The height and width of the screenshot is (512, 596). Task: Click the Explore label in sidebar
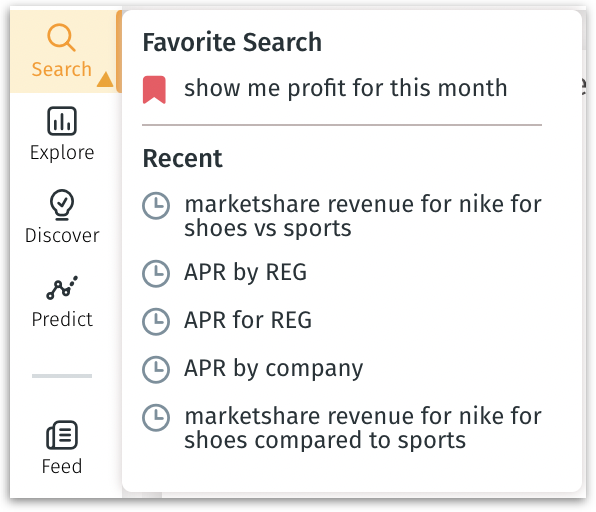[62, 153]
